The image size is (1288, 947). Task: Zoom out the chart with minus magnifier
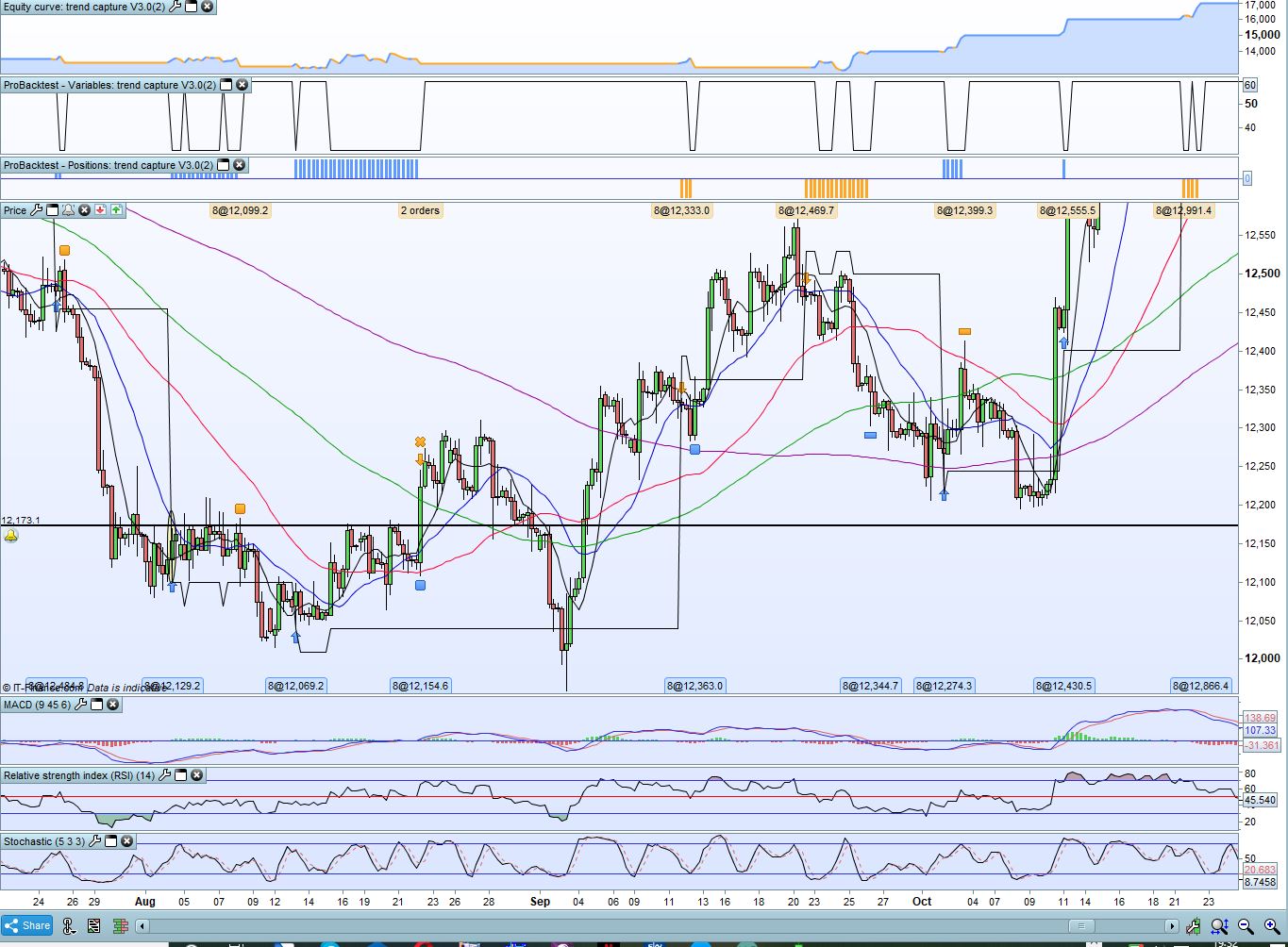click(1246, 926)
